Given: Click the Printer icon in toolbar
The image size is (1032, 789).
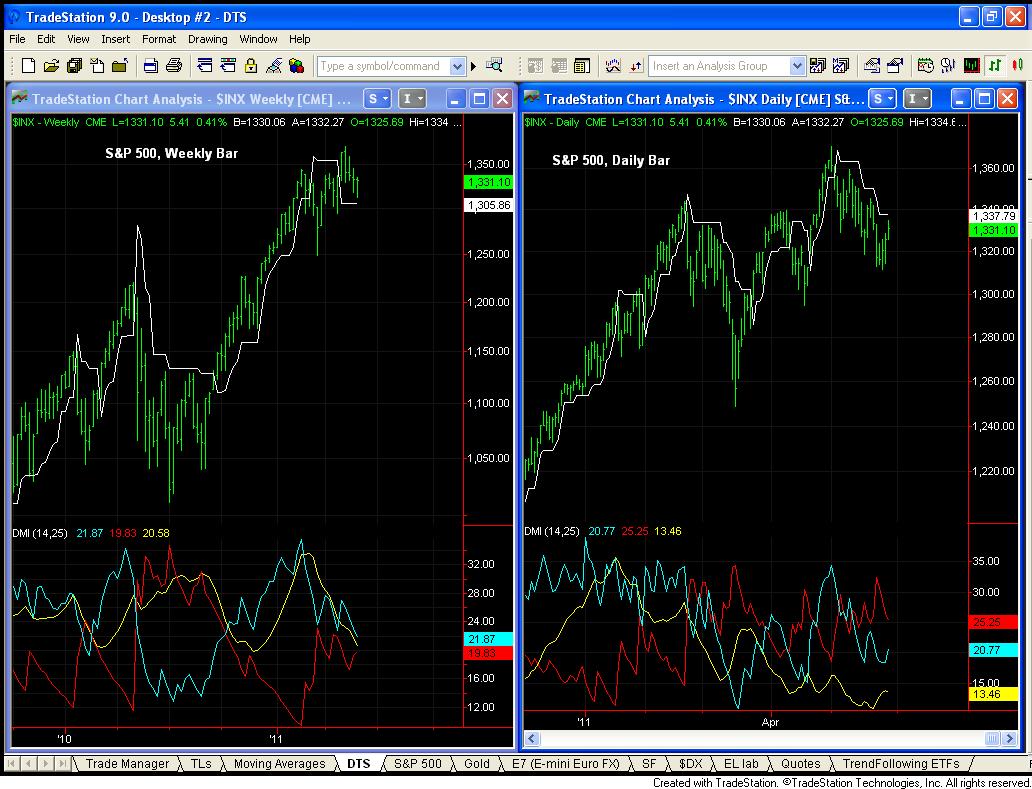Looking at the screenshot, I should point(174,65).
